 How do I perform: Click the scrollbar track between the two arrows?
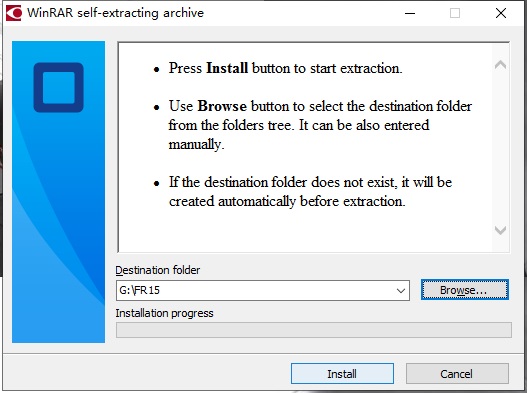pos(500,148)
